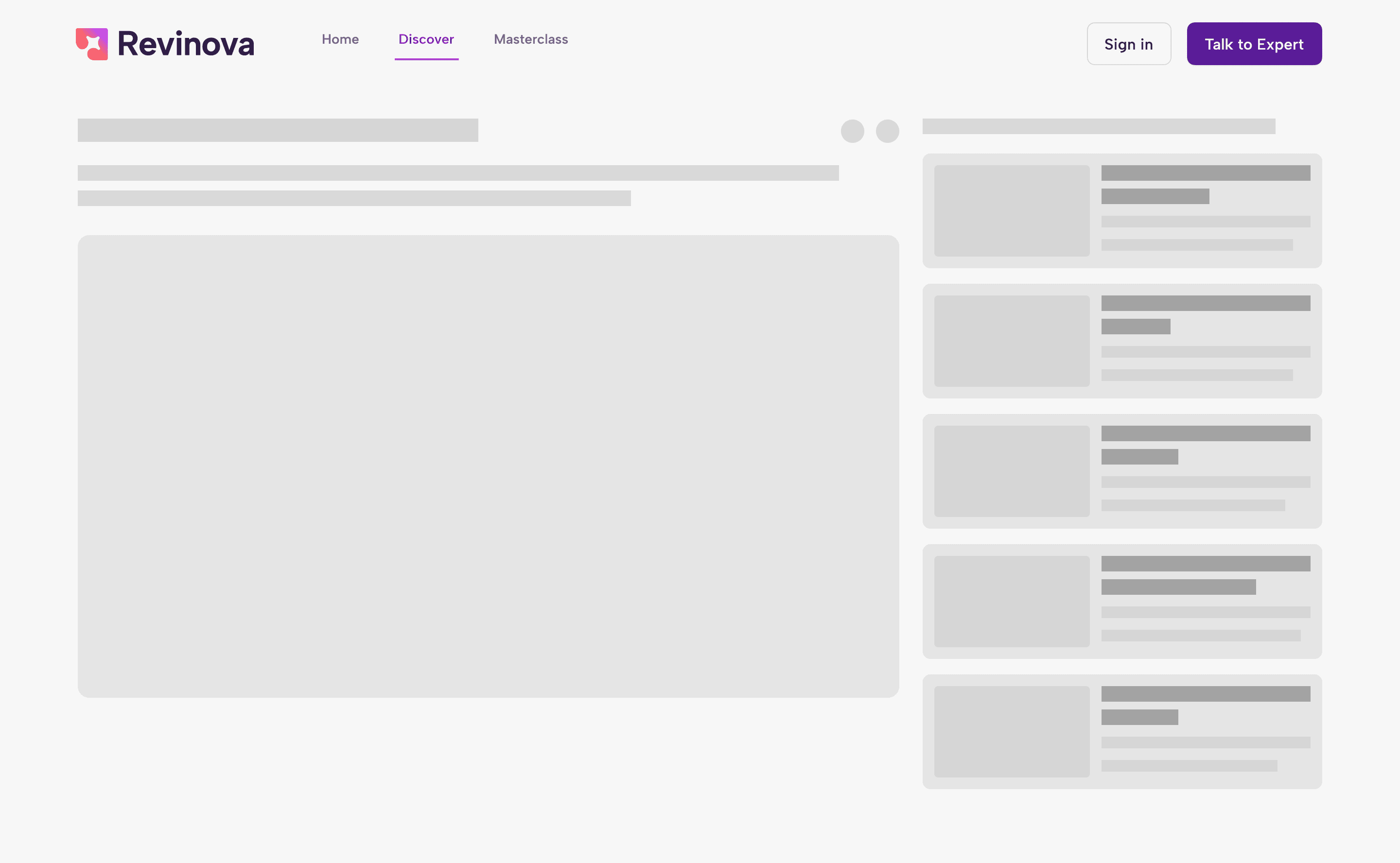This screenshot has width=1400, height=863.
Task: Click the Revinova logo icon
Action: point(92,44)
